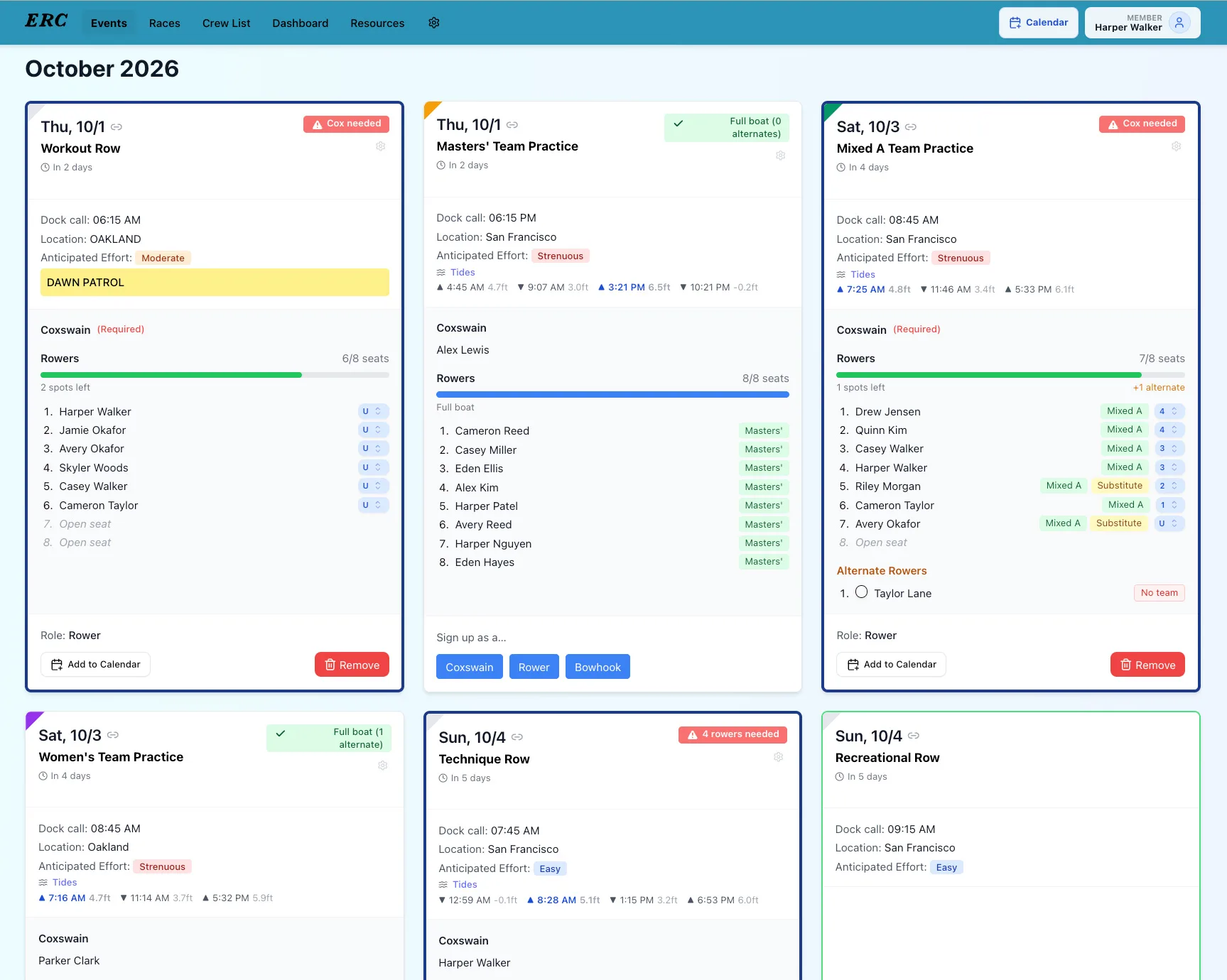Click Strenuous effort tag on Women's Team Practice
Screen dimensions: 1227x980
click(162, 866)
